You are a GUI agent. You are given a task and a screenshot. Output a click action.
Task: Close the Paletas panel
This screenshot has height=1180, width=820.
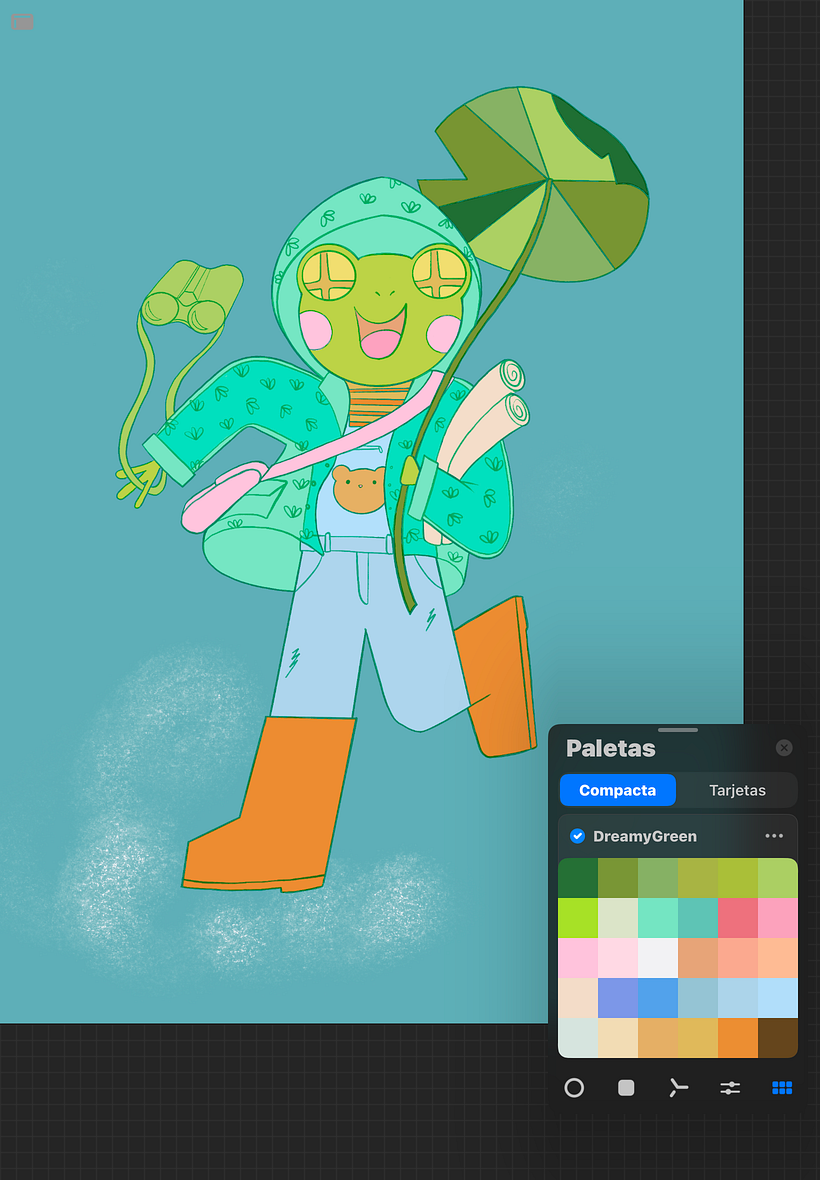pyautogui.click(x=784, y=748)
